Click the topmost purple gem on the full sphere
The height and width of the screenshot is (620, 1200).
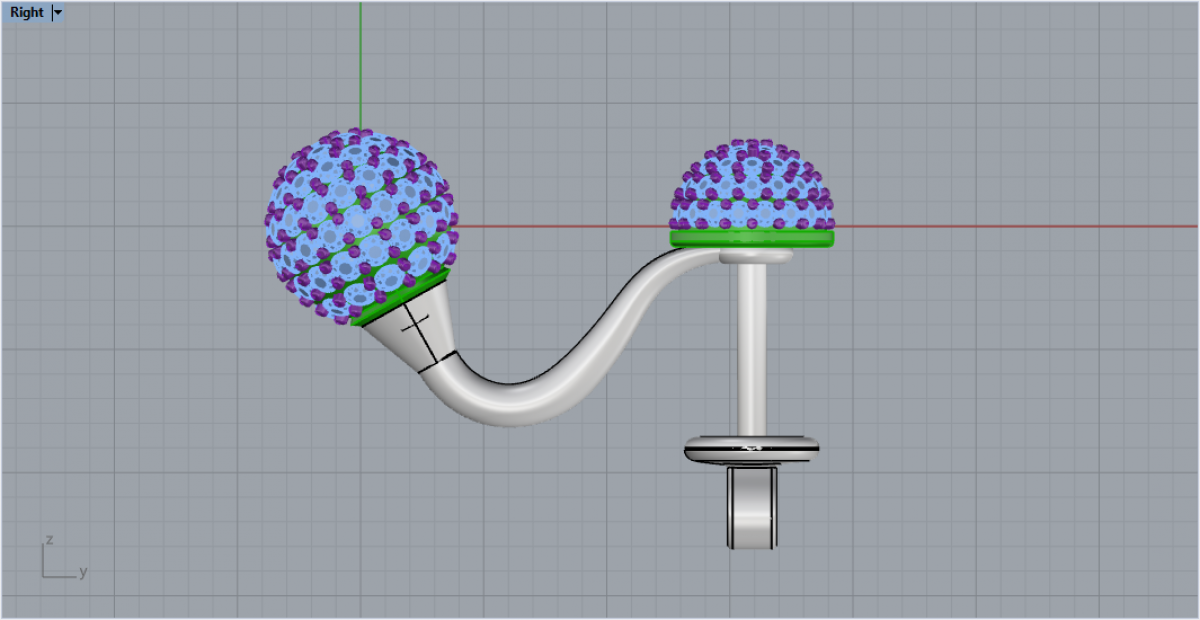point(357,134)
